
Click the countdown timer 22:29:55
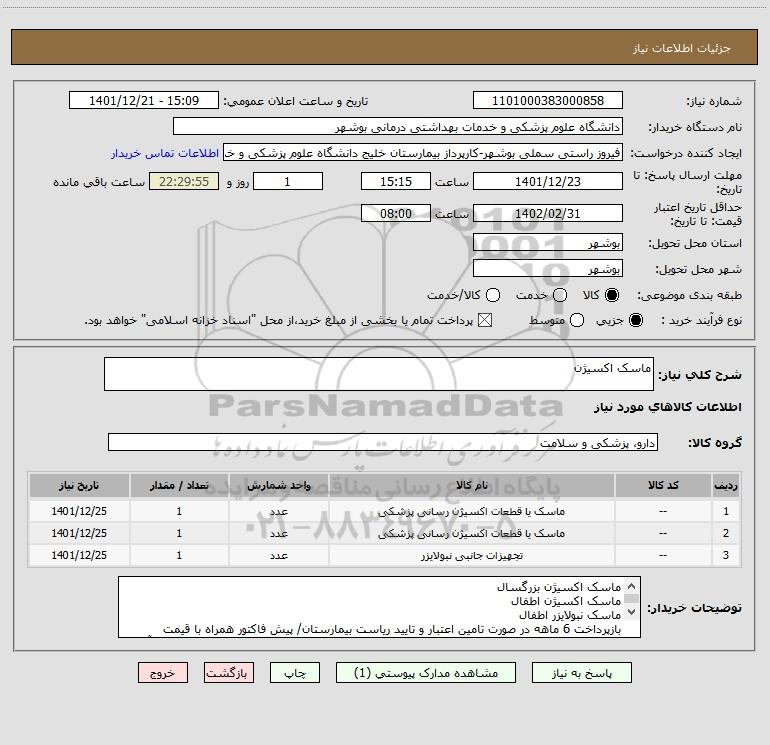point(184,181)
